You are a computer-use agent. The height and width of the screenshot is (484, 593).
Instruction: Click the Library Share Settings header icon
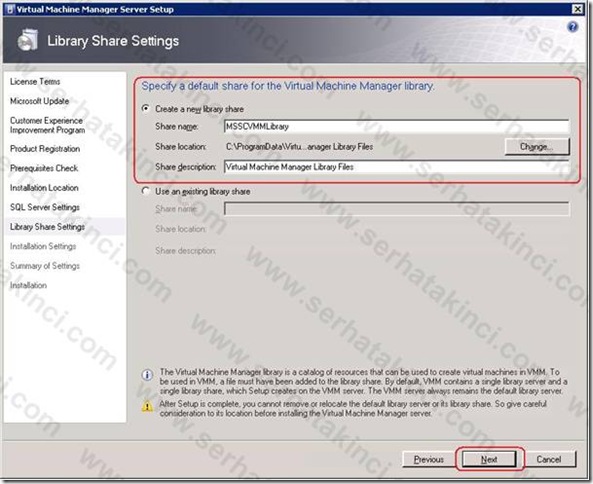tap(28, 40)
